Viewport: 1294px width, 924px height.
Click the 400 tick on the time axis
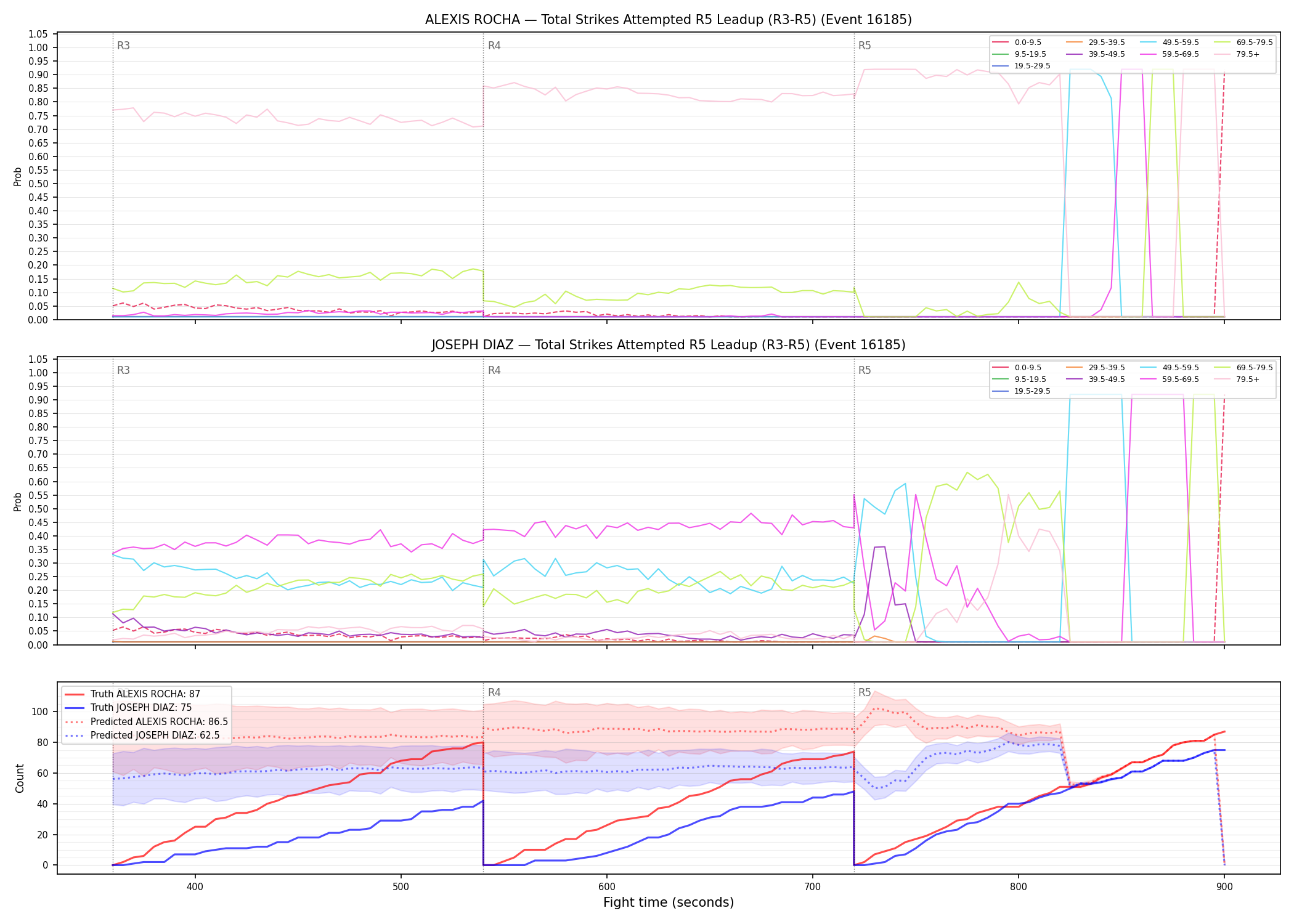[195, 886]
